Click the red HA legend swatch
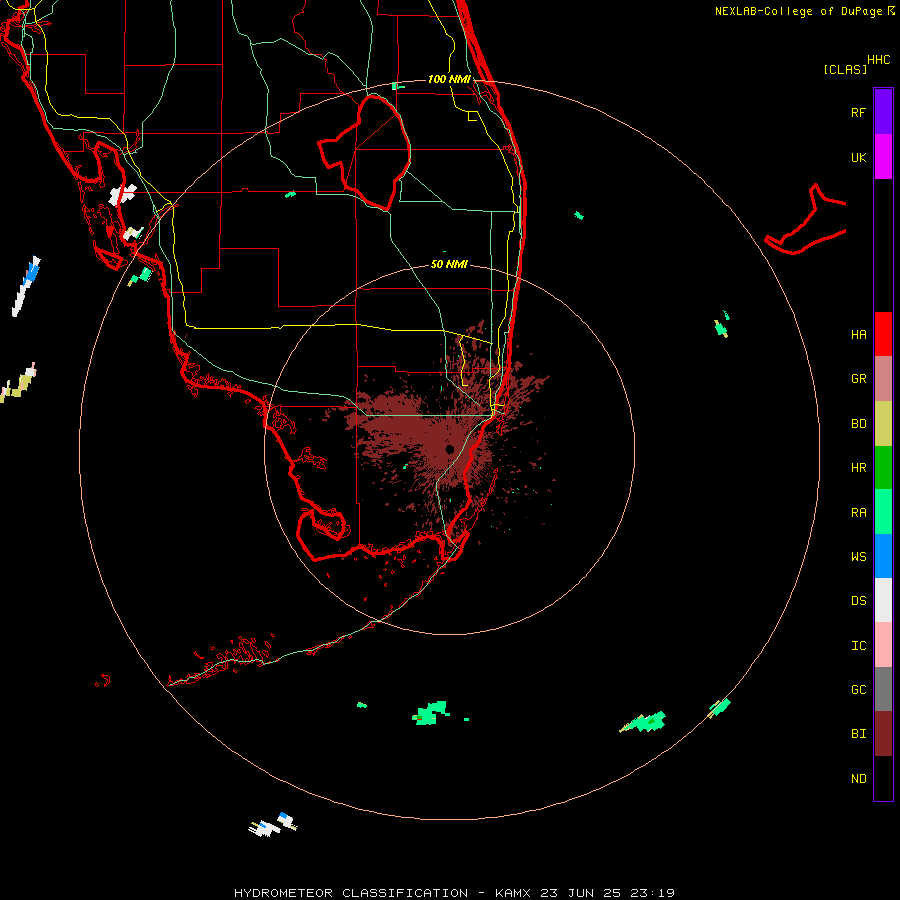Screen dimensions: 900x900 [x=883, y=334]
